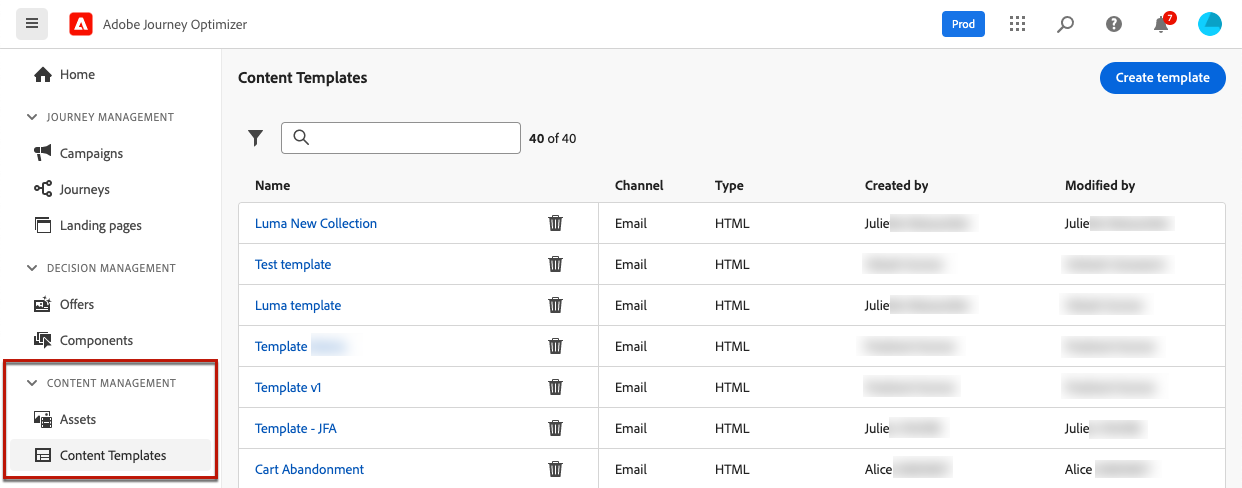Collapse the Content Management section
Viewport: 1242px width, 488px height.
32,383
